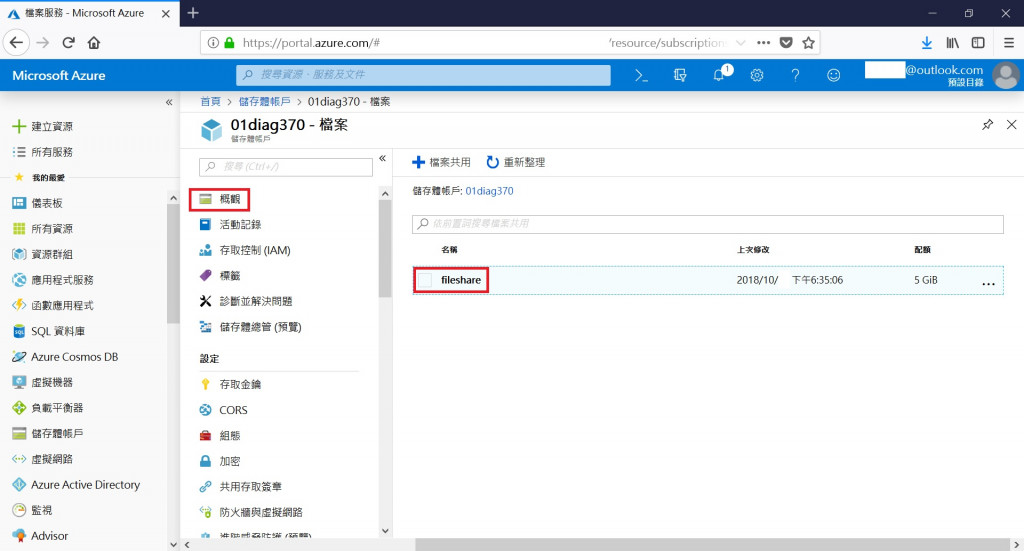Viewport: 1024px width, 551px height.
Task: Open the fileshare file share
Action: point(460,280)
